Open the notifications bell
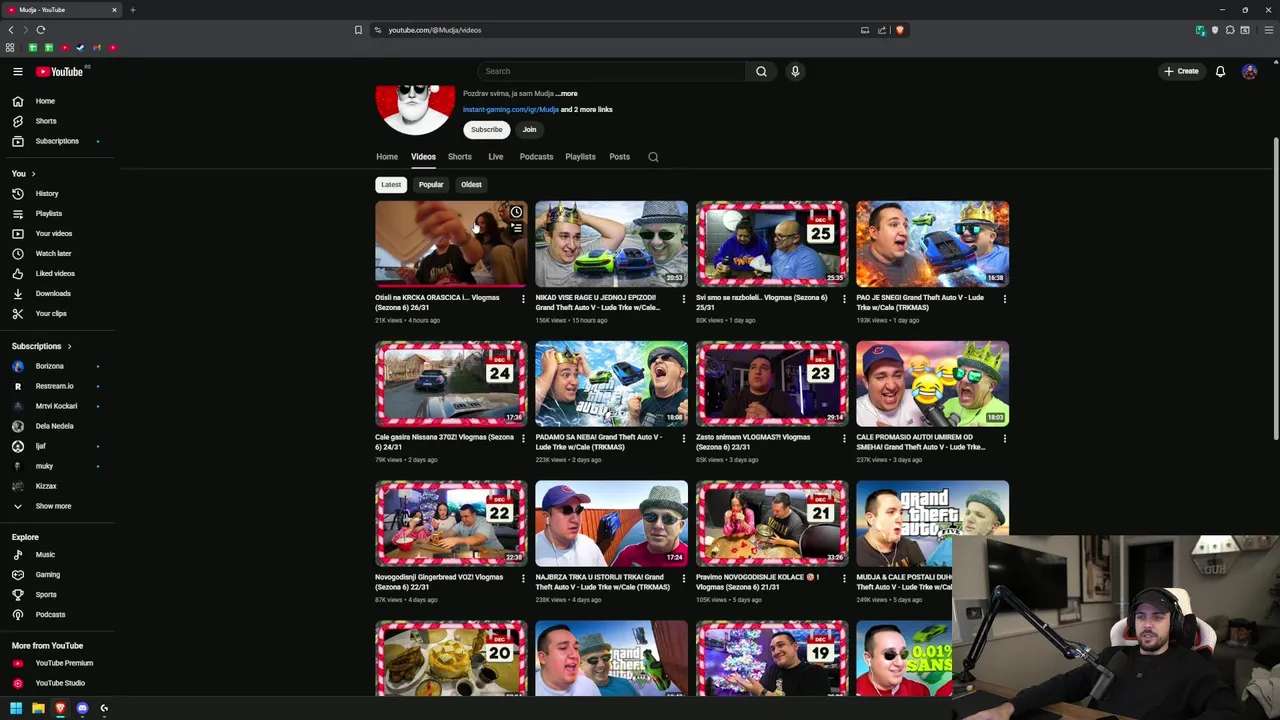The height and width of the screenshot is (720, 1280). [1220, 71]
